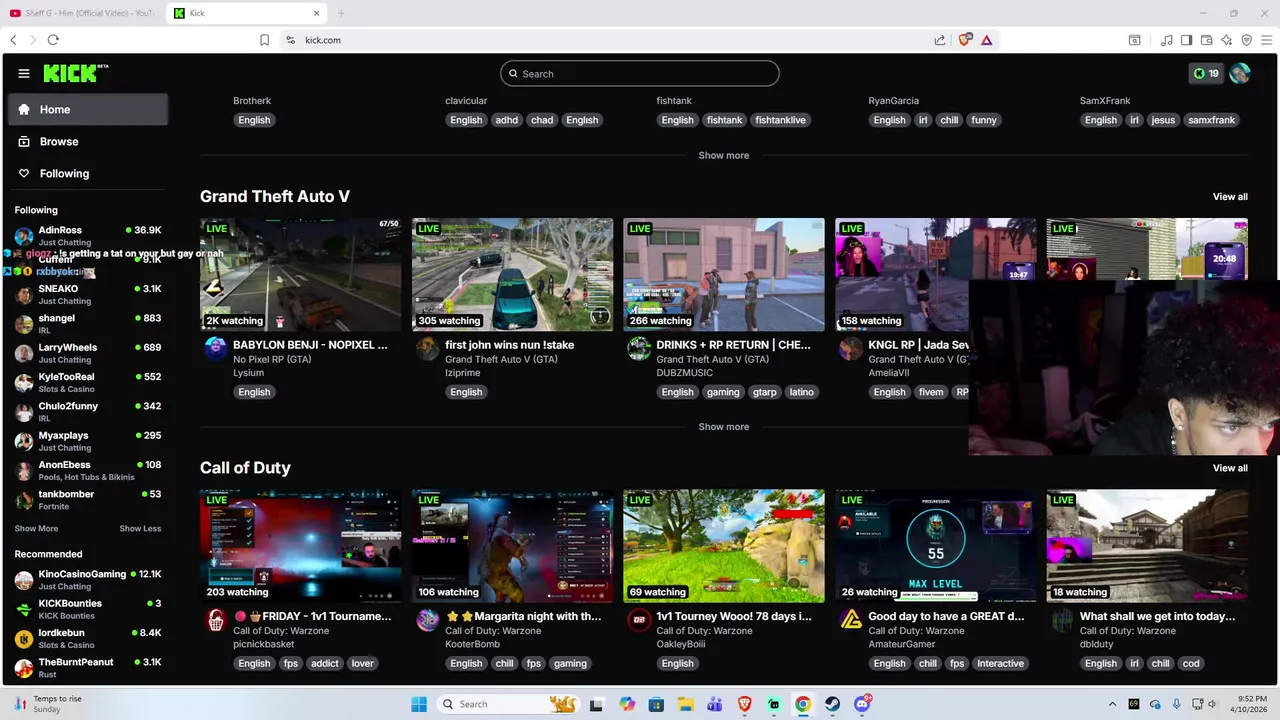The height and width of the screenshot is (720, 1280).
Task: Open the Brave VPN shield icon
Action: click(x=1246, y=40)
